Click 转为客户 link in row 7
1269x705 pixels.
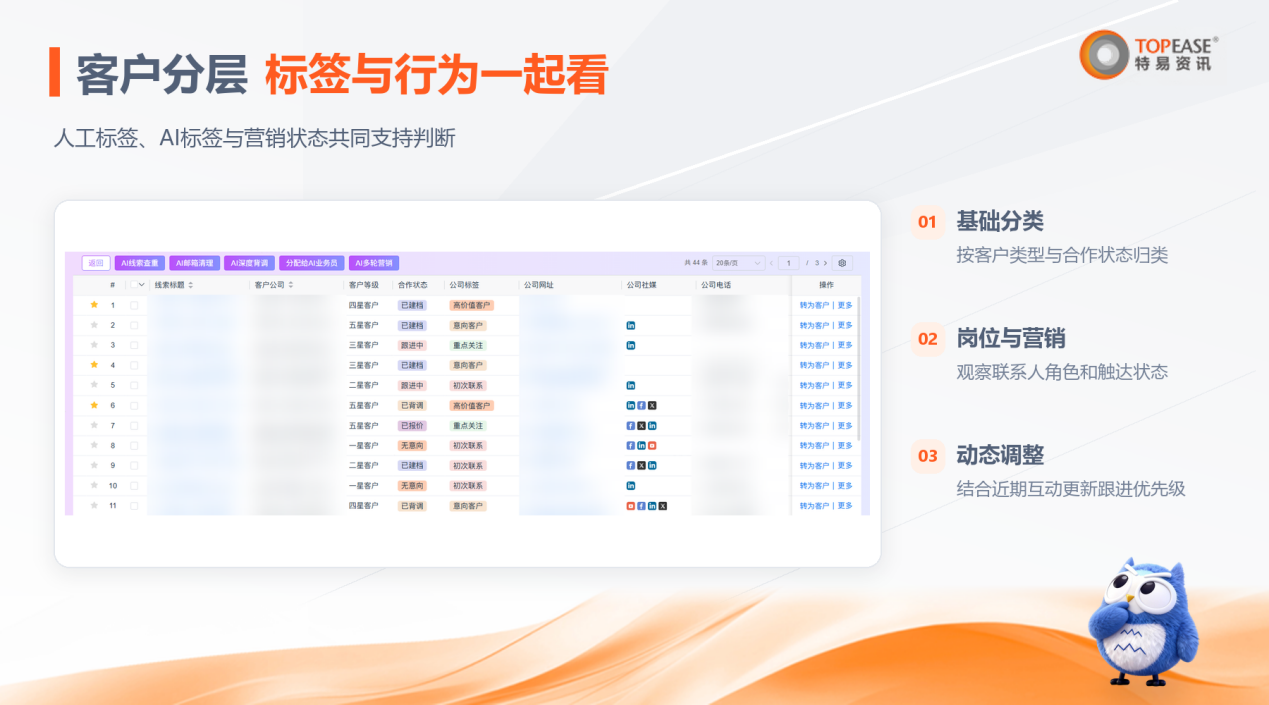[814, 425]
